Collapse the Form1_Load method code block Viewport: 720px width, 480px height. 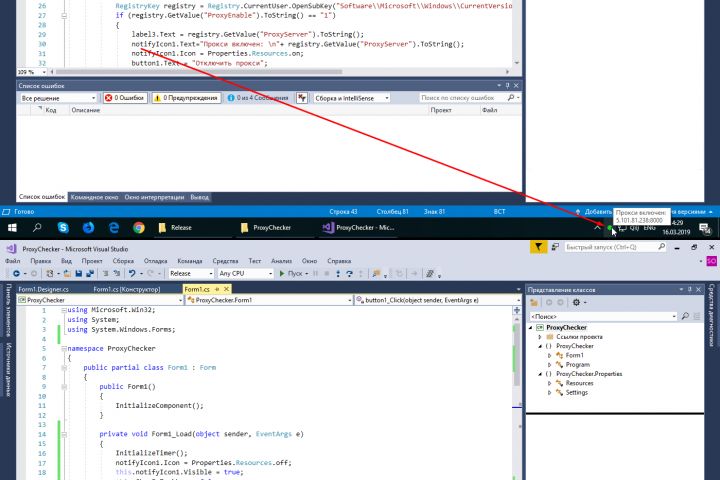click(x=64, y=434)
